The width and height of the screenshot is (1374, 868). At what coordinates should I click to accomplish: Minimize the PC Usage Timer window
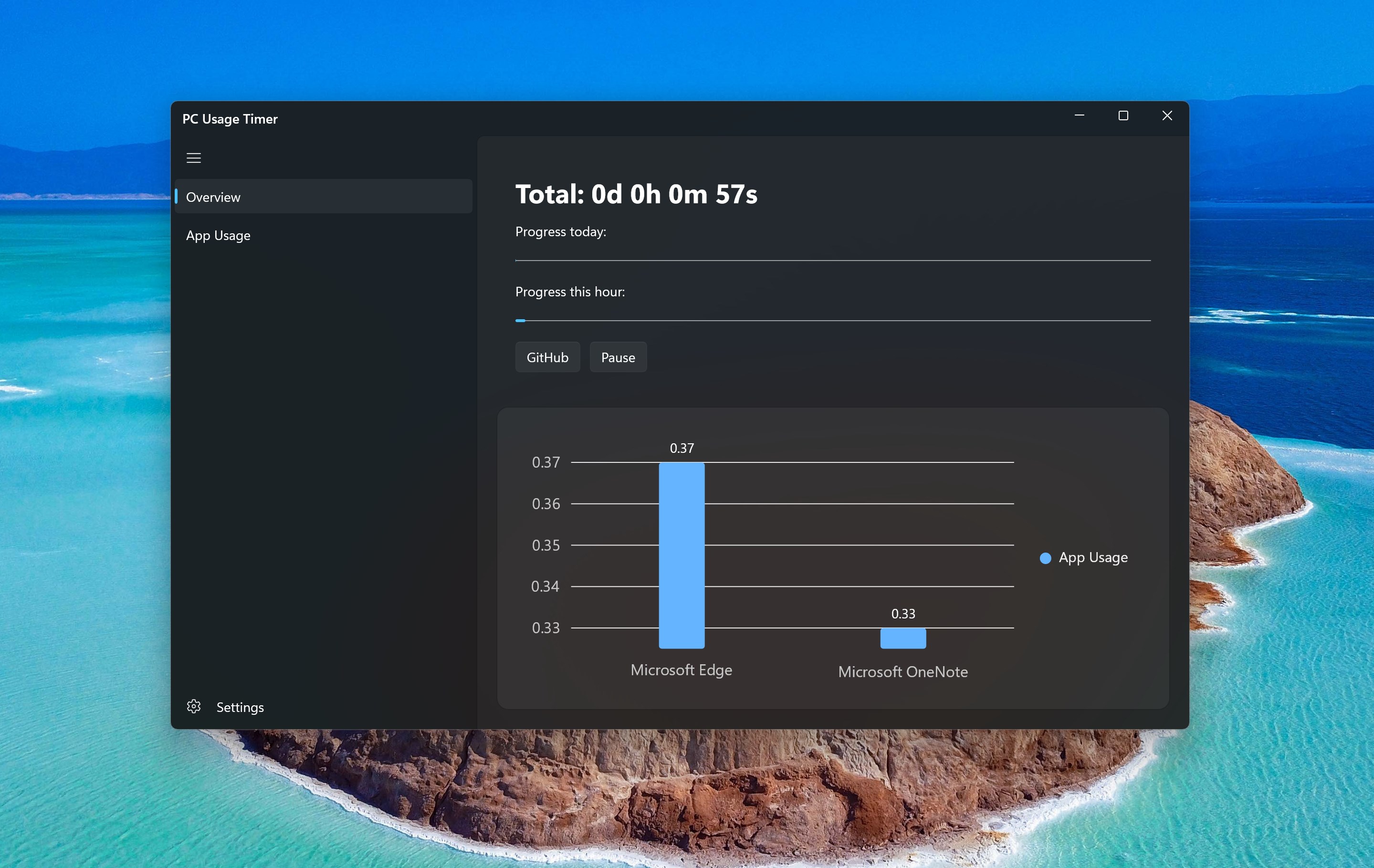pyautogui.click(x=1079, y=116)
